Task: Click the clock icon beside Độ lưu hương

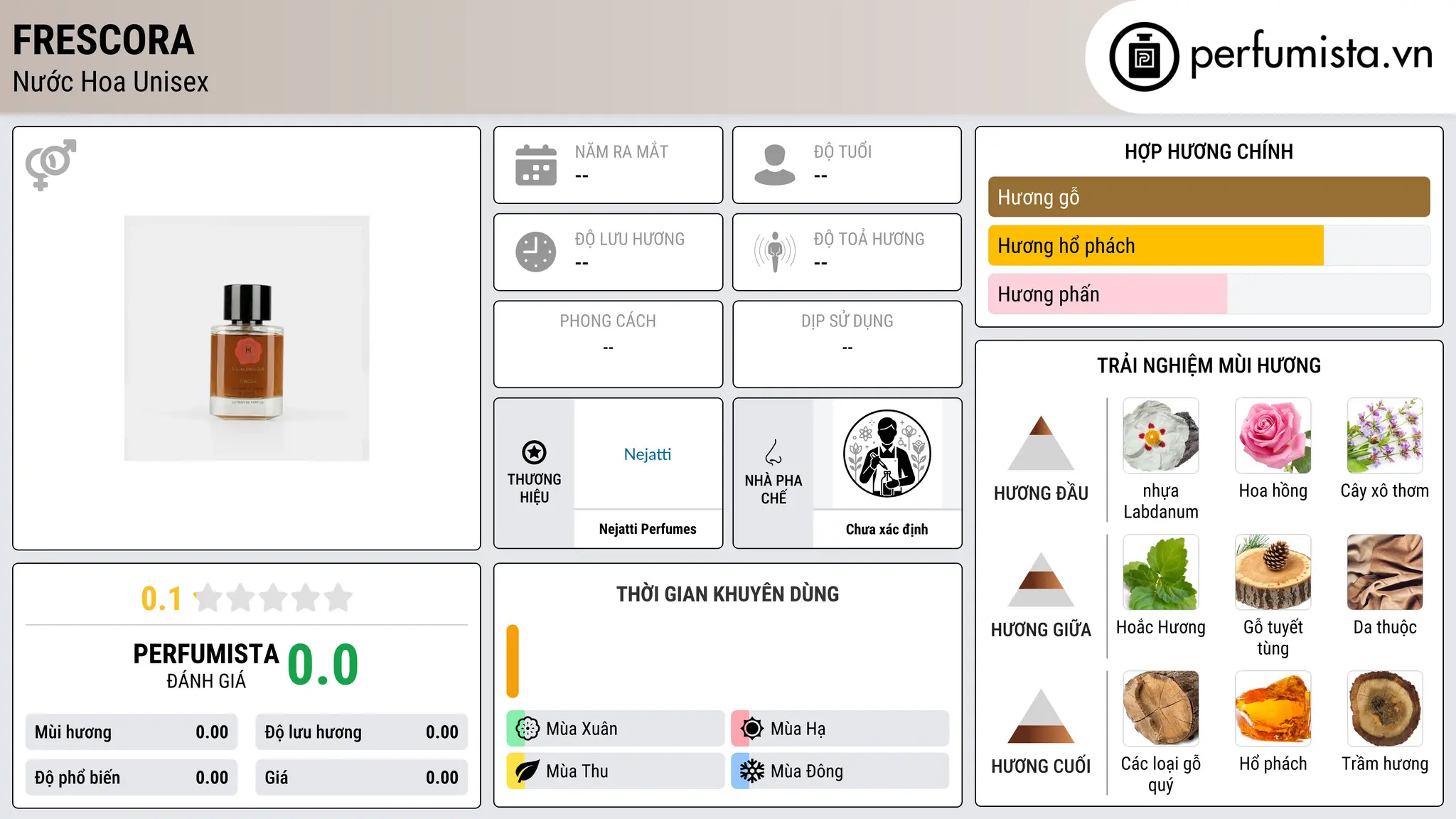Action: (x=536, y=252)
